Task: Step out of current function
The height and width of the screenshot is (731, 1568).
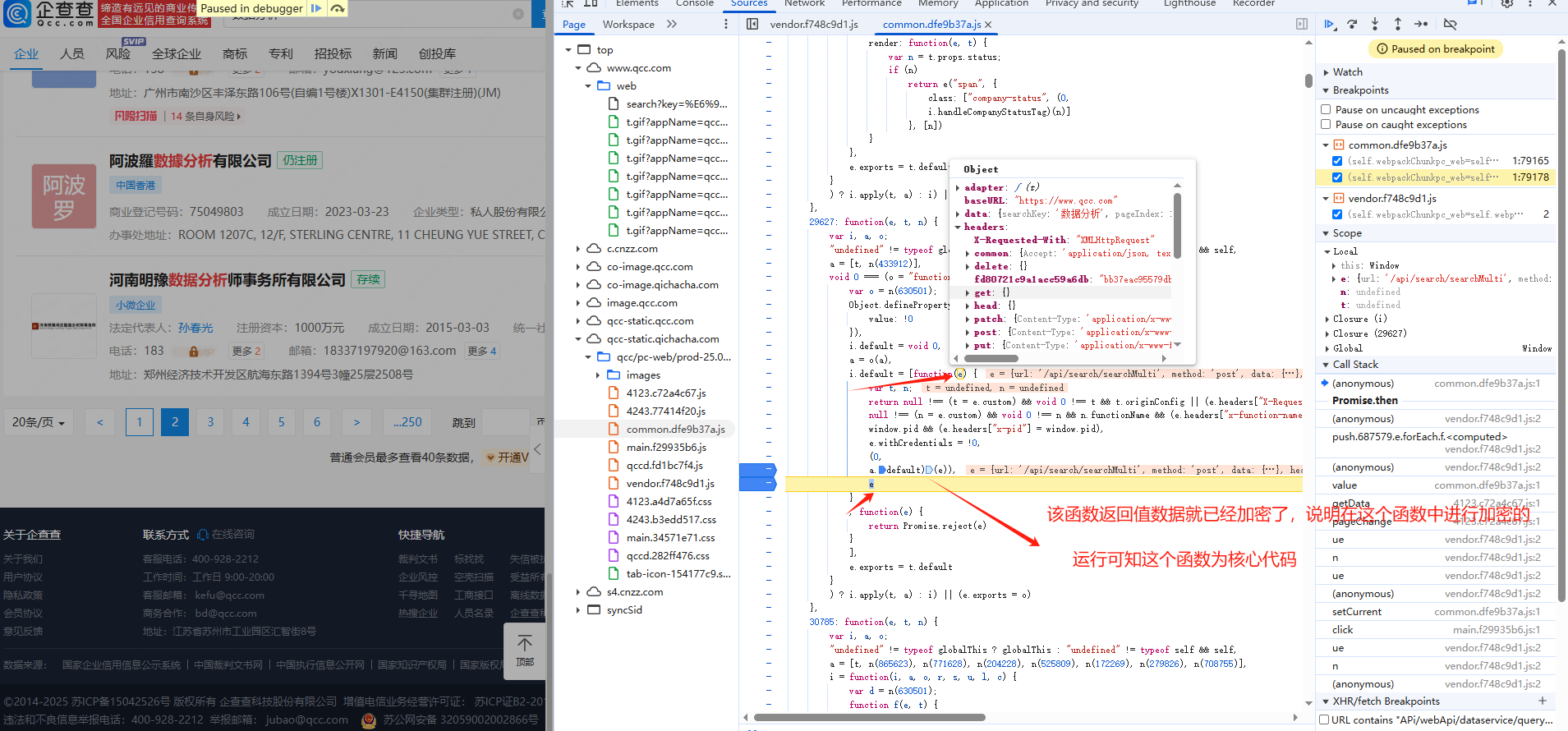Action: [1398, 25]
